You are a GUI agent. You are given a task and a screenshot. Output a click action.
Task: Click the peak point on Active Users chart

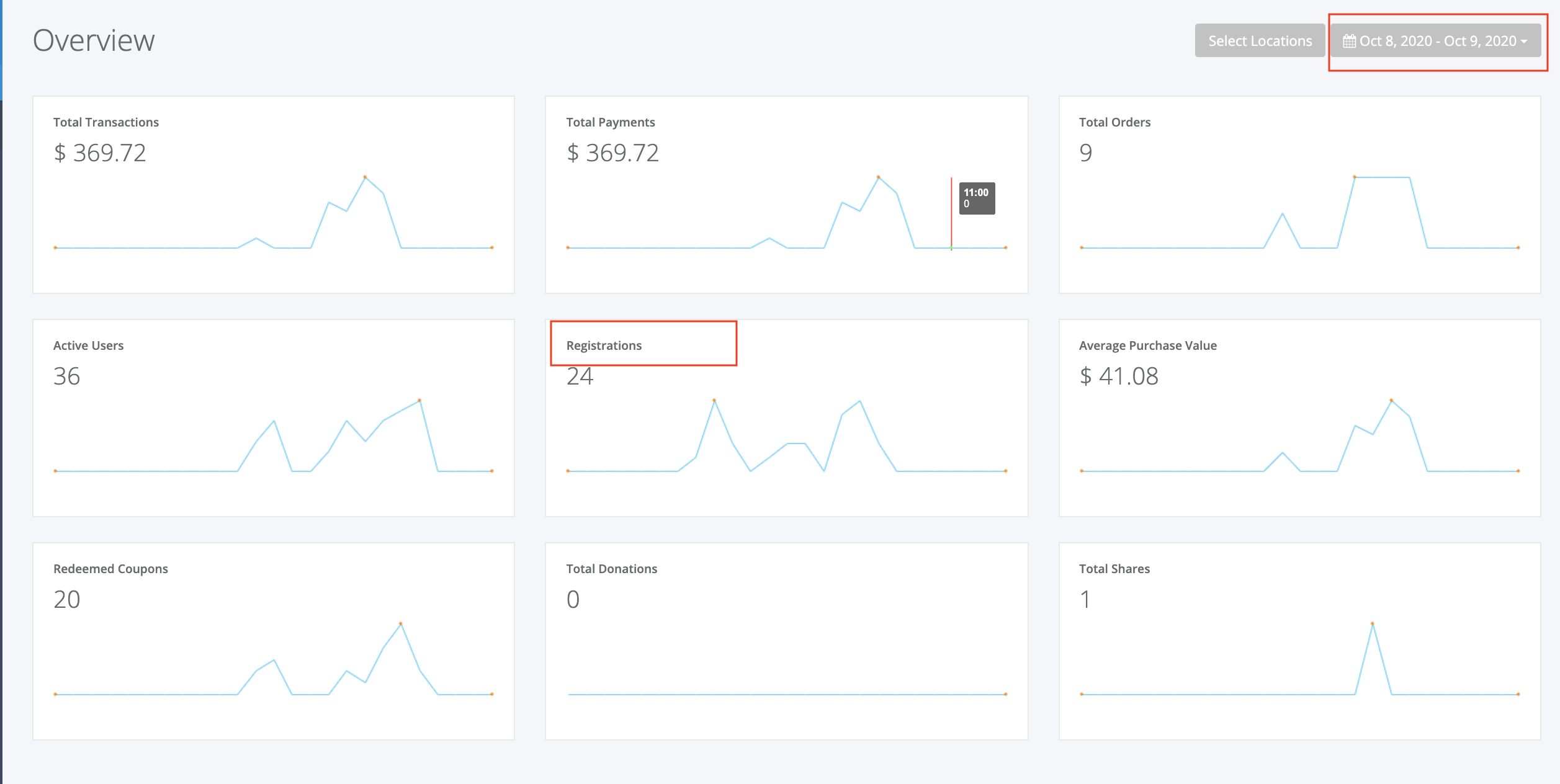pyautogui.click(x=419, y=401)
